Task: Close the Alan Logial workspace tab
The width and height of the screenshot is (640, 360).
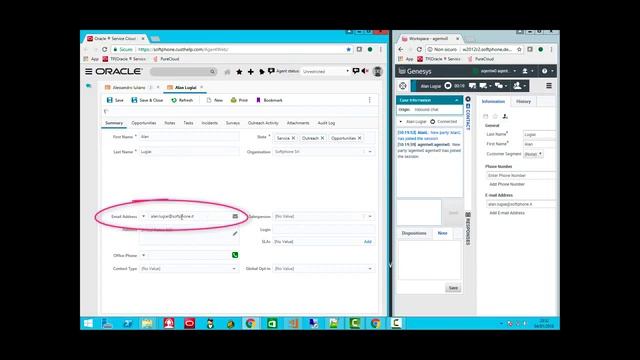Action: pyautogui.click(x=202, y=87)
